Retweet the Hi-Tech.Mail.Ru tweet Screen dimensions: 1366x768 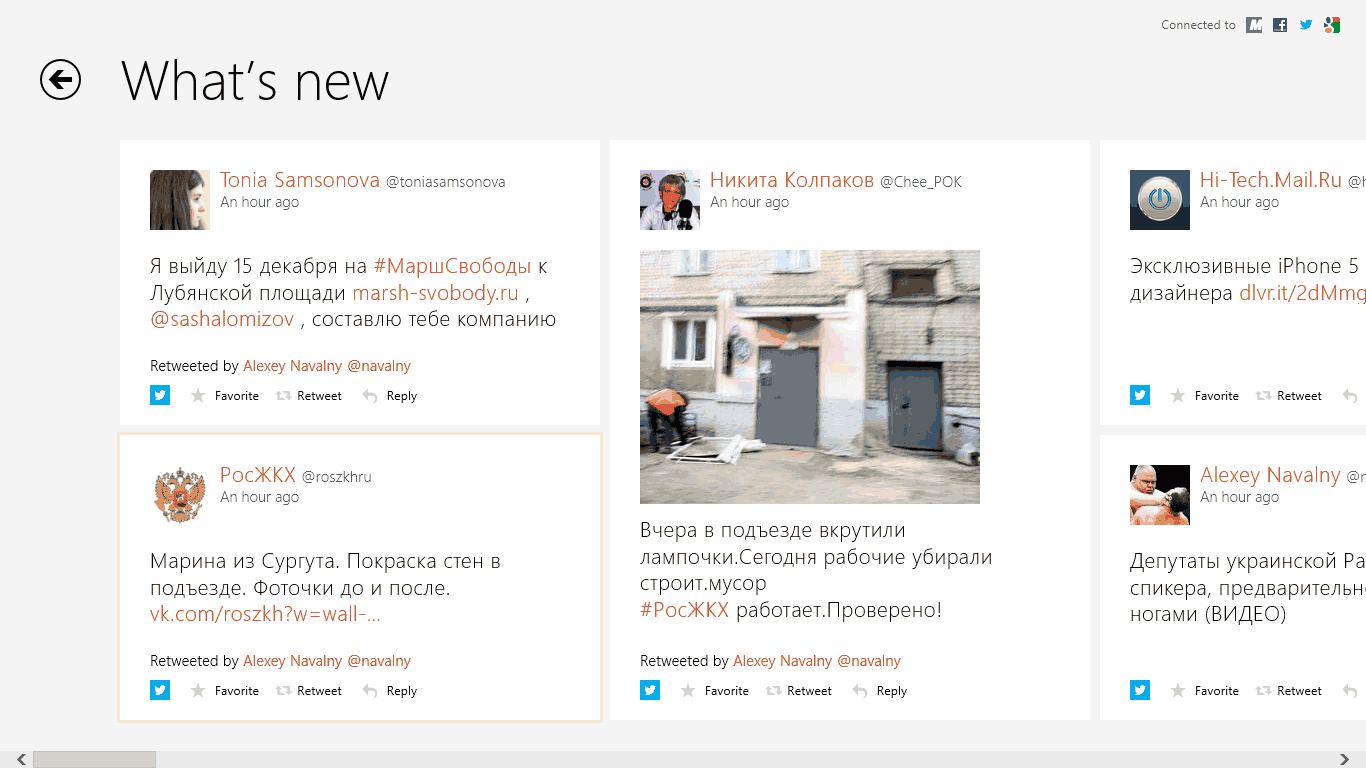point(1289,396)
